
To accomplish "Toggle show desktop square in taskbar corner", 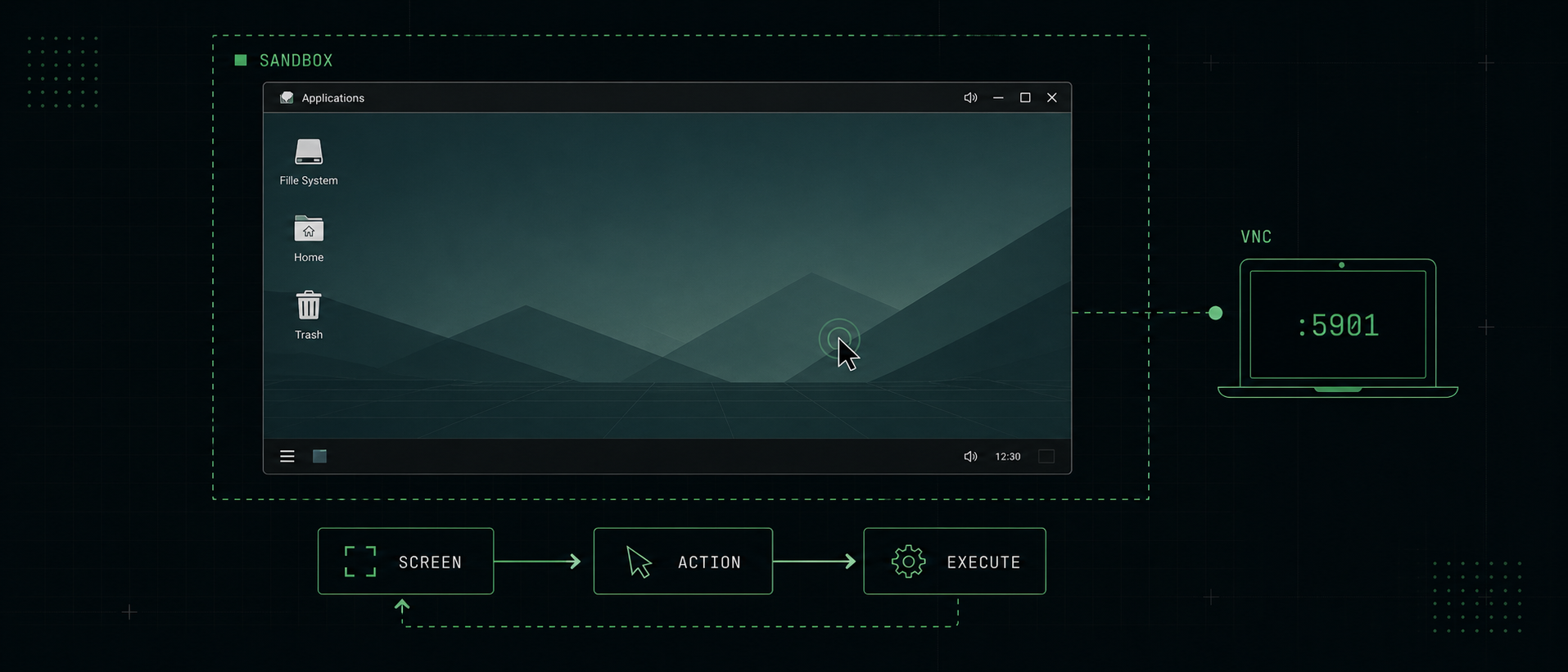I will [1046, 457].
